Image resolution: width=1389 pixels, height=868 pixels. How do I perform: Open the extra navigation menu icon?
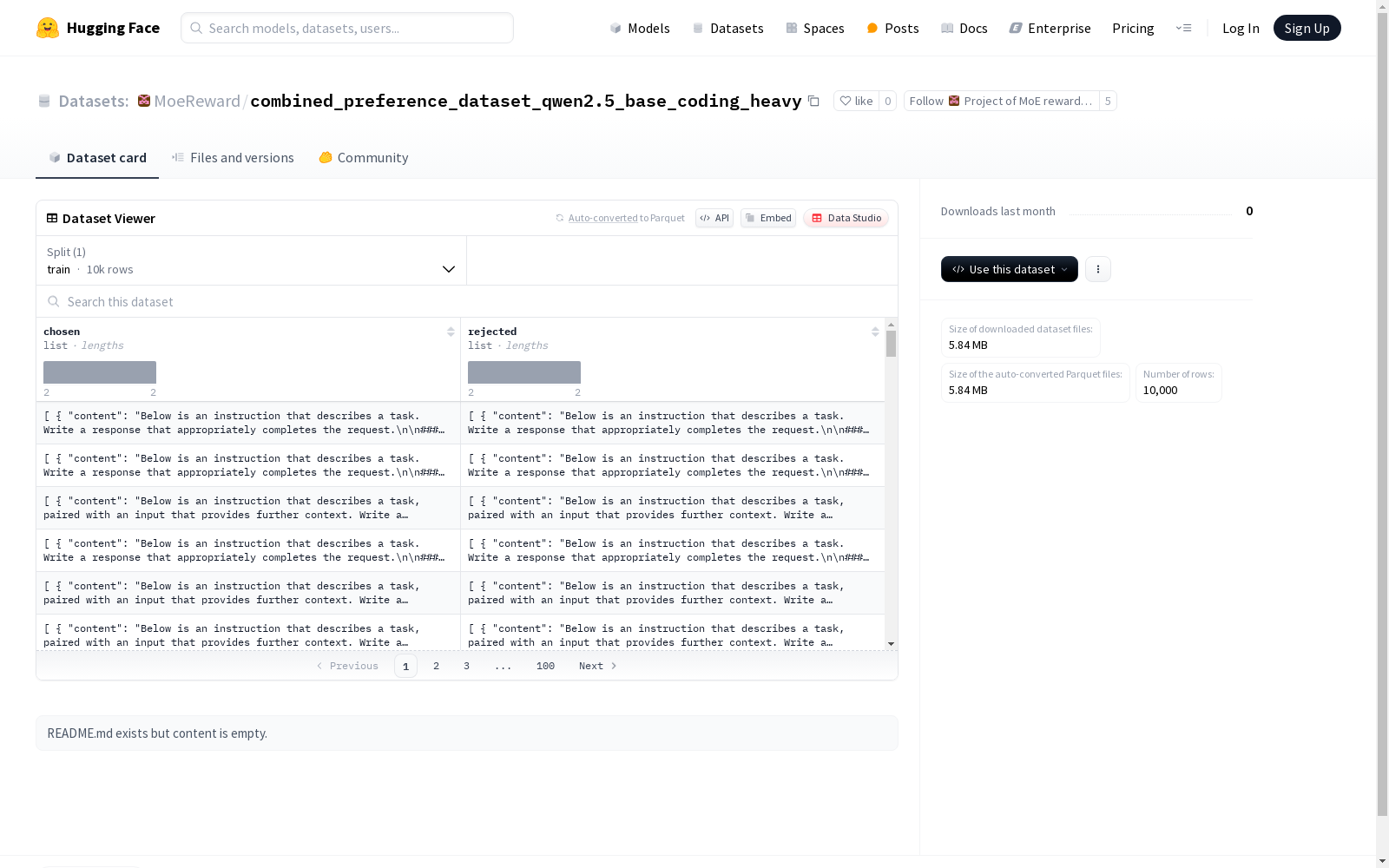pyautogui.click(x=1183, y=28)
